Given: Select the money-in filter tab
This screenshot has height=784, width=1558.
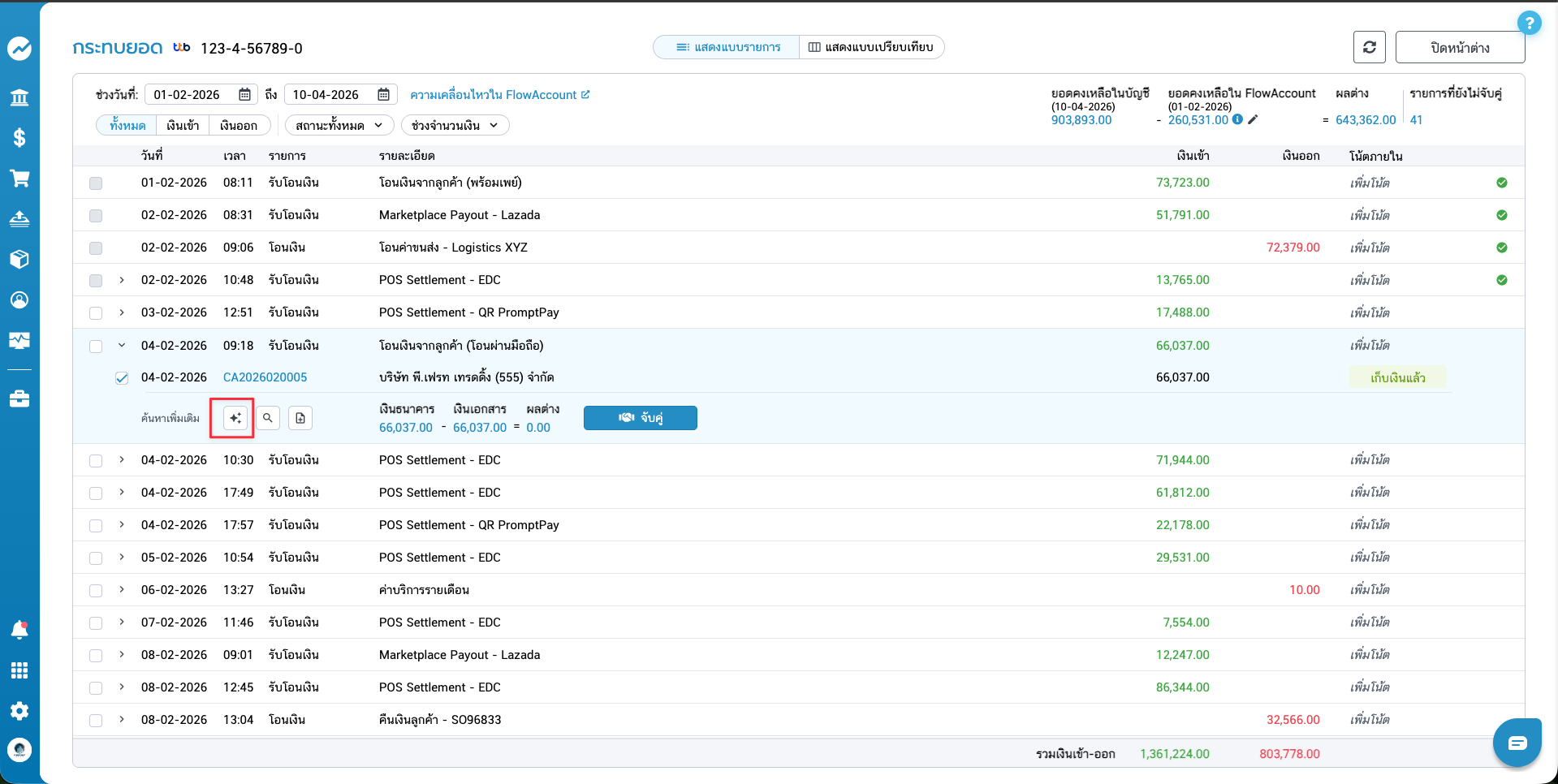Looking at the screenshot, I should point(183,125).
